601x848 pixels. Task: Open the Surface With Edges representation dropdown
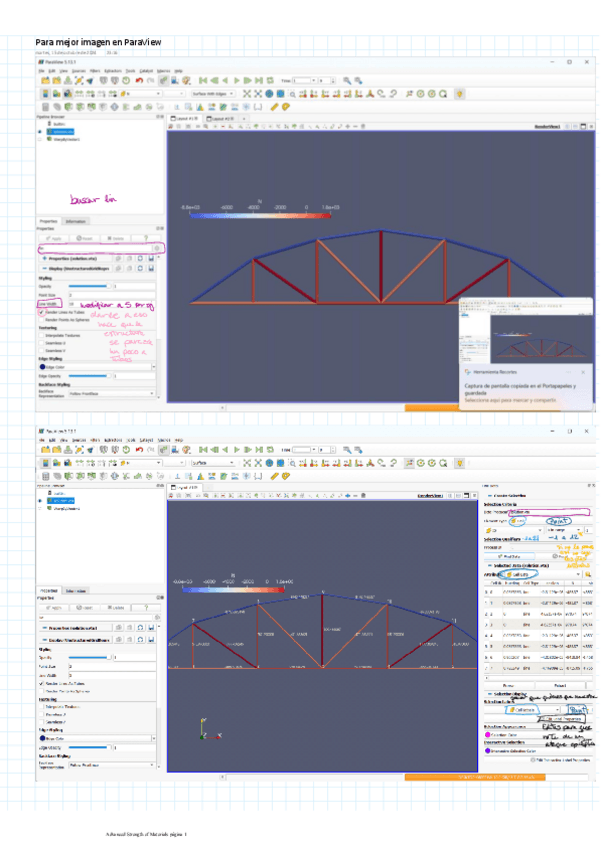tap(212, 93)
